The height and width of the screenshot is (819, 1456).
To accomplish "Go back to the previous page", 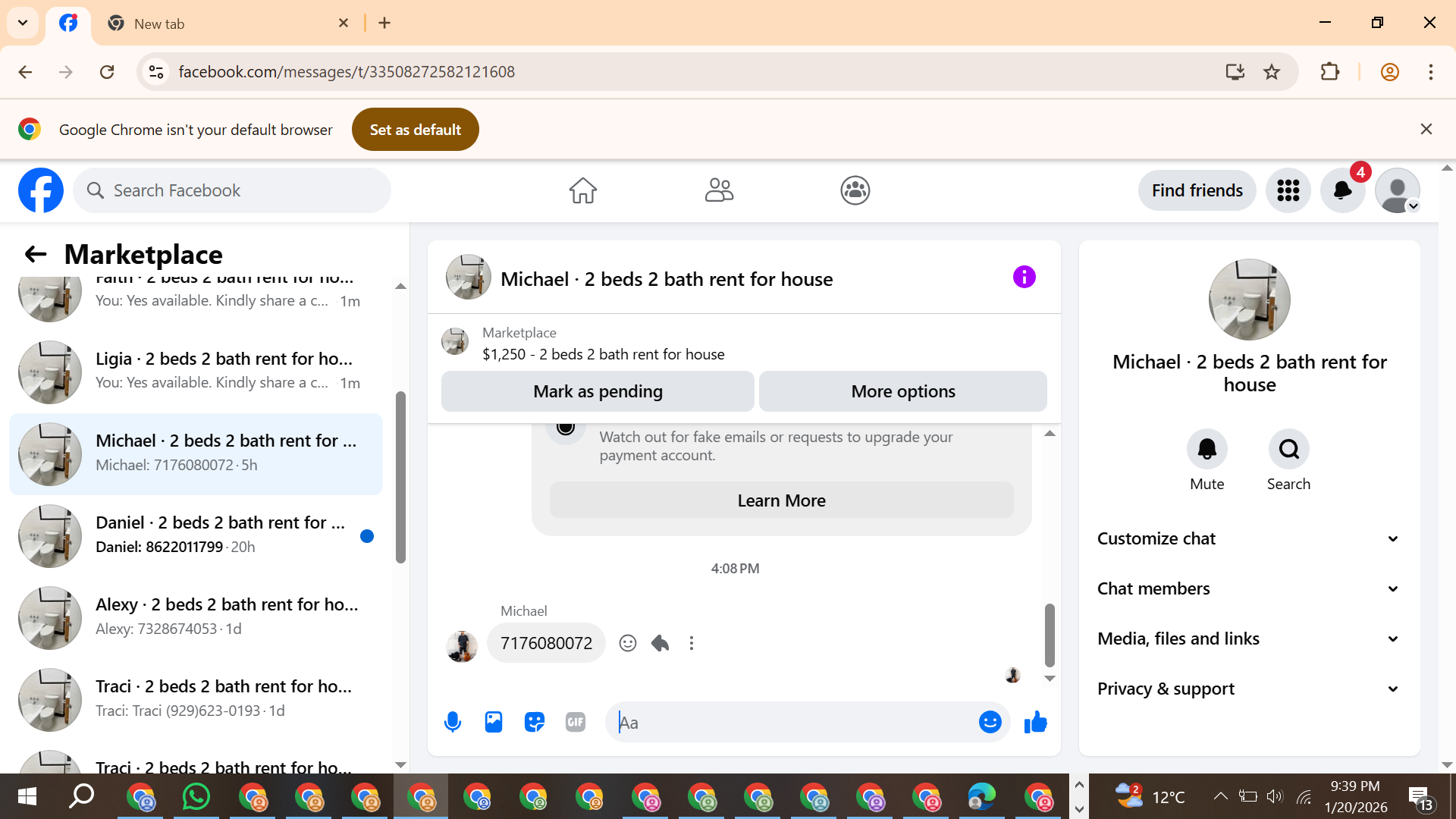I will click(25, 71).
